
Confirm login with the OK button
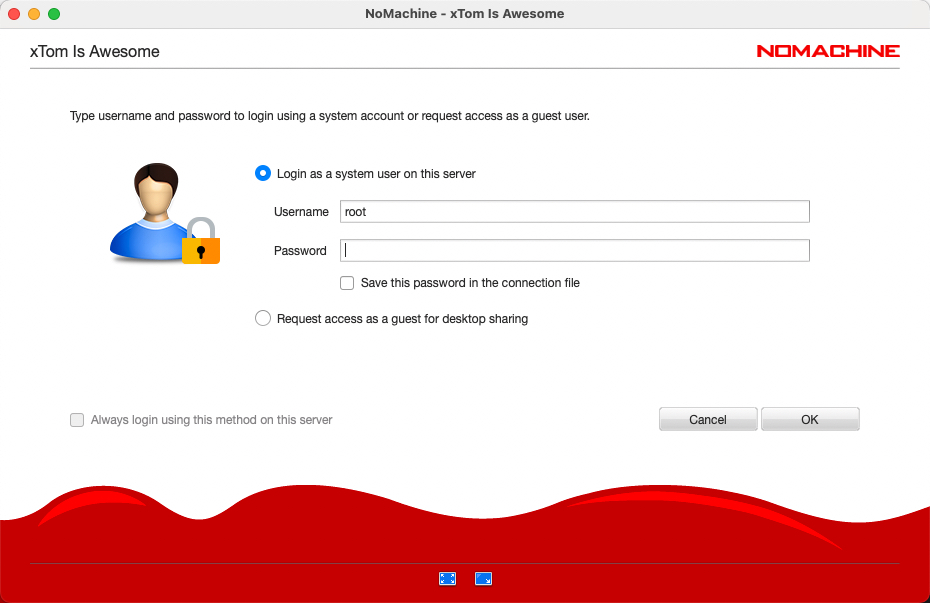coord(810,419)
